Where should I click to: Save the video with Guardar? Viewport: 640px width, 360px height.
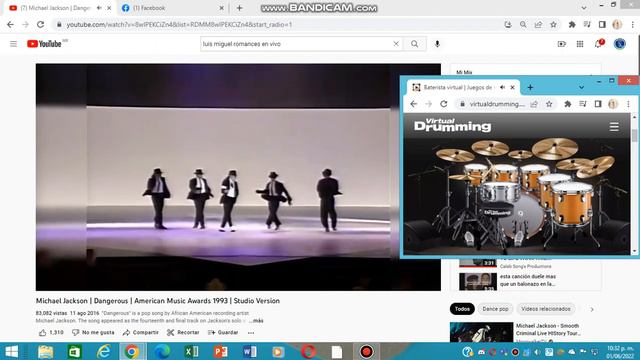[223, 333]
